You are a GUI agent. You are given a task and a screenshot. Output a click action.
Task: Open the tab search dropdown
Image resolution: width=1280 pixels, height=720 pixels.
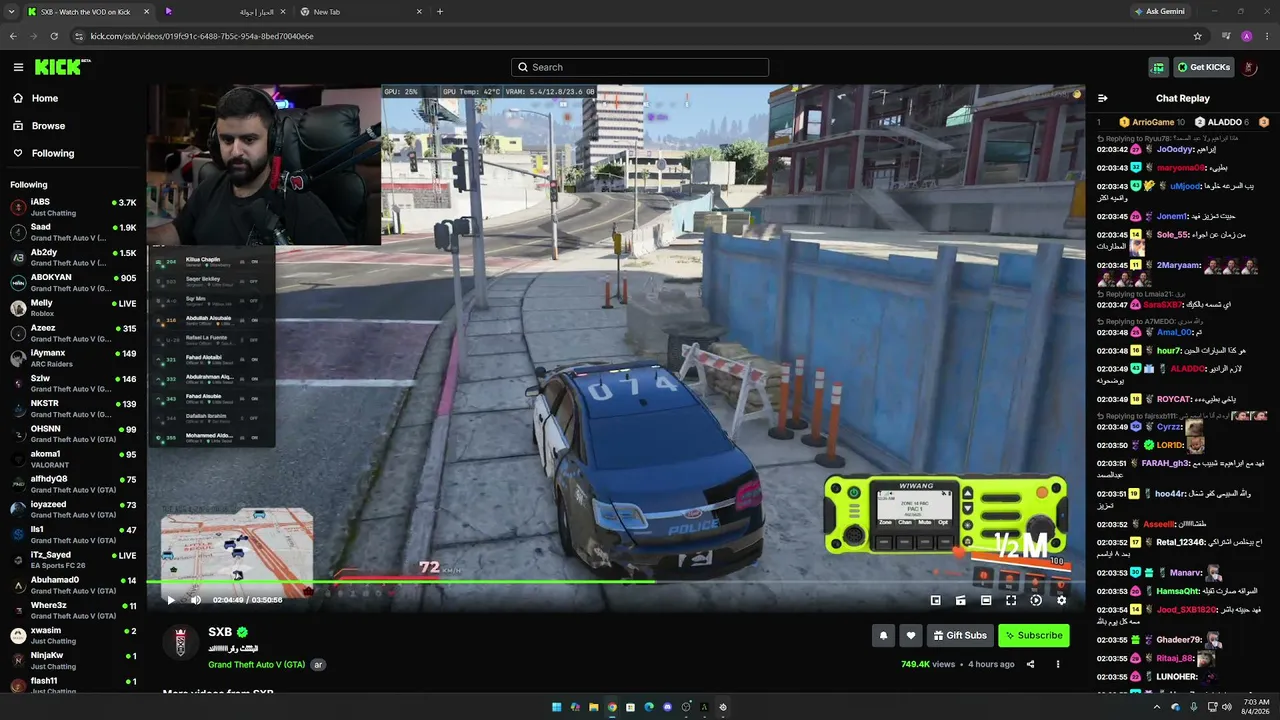pos(10,12)
